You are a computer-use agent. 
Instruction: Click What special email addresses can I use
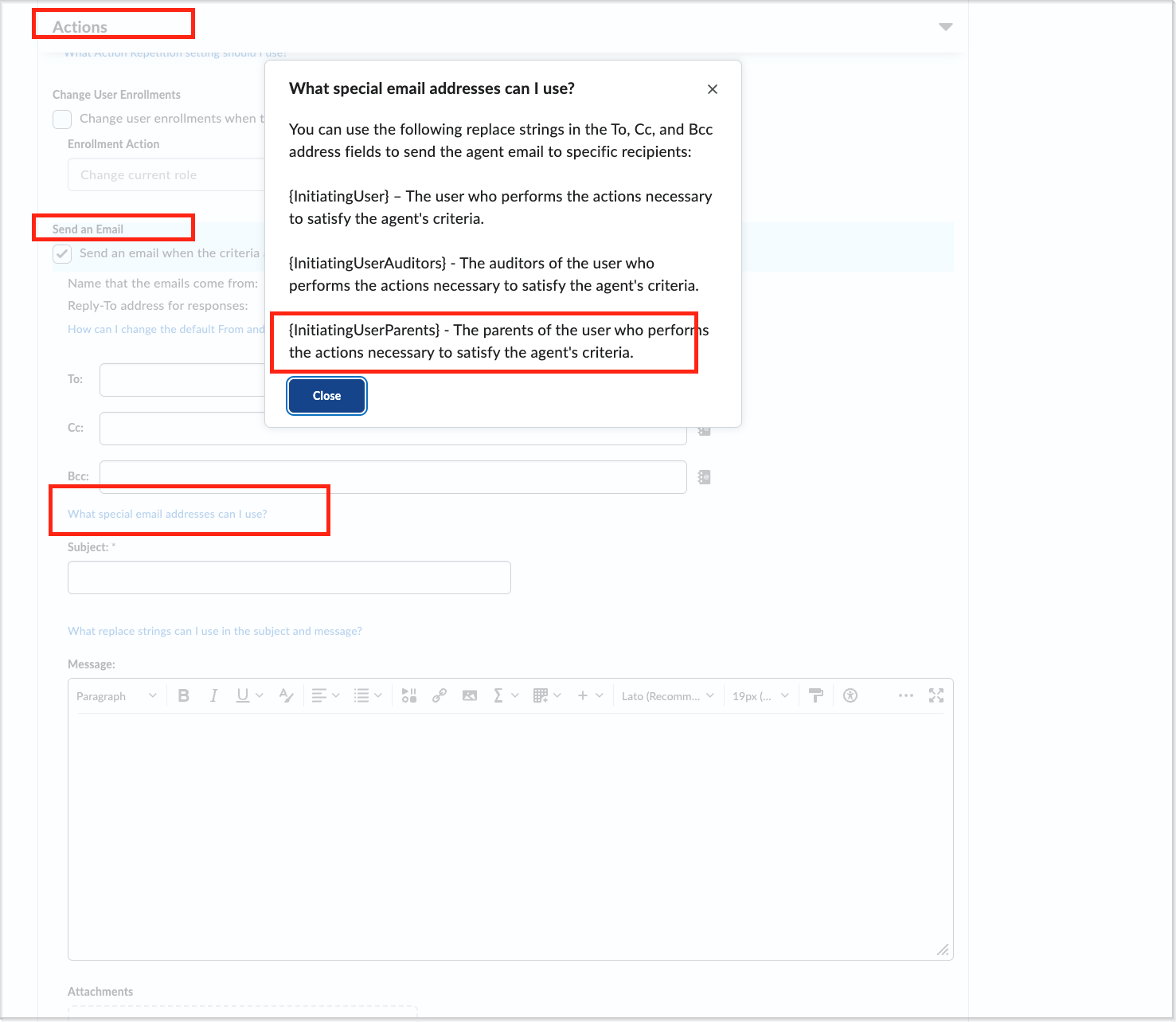click(166, 514)
